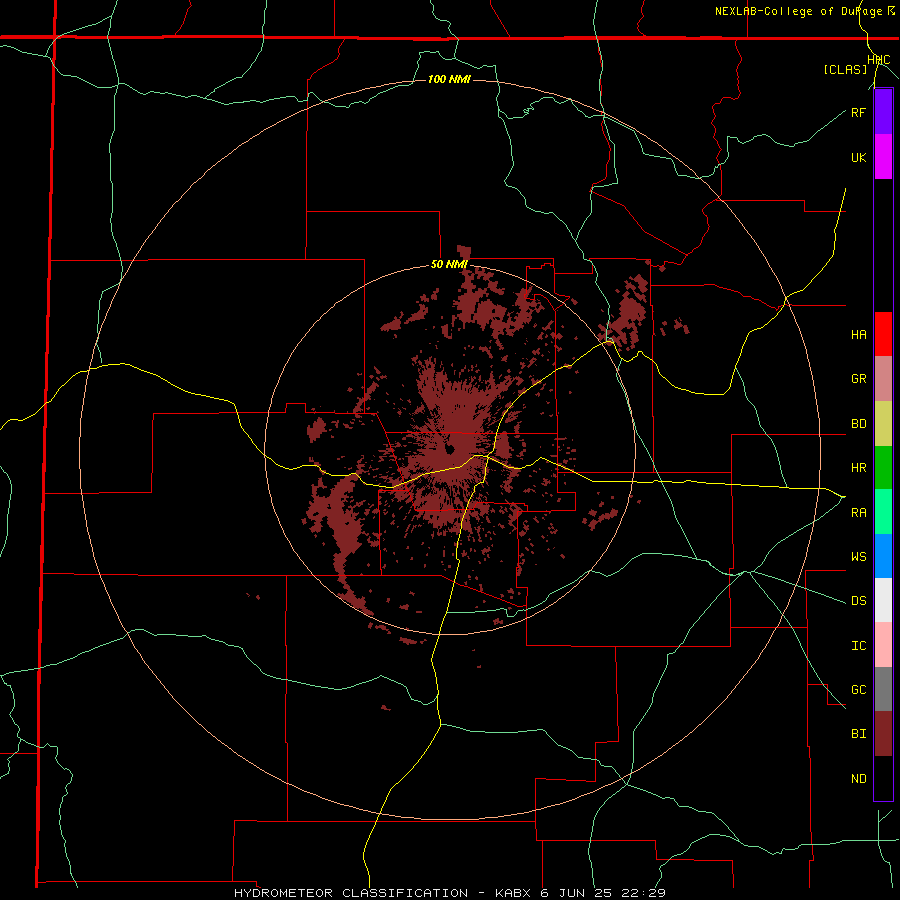The width and height of the screenshot is (900, 900).
Task: Select the BD yellow legend swatch
Action: [x=883, y=424]
